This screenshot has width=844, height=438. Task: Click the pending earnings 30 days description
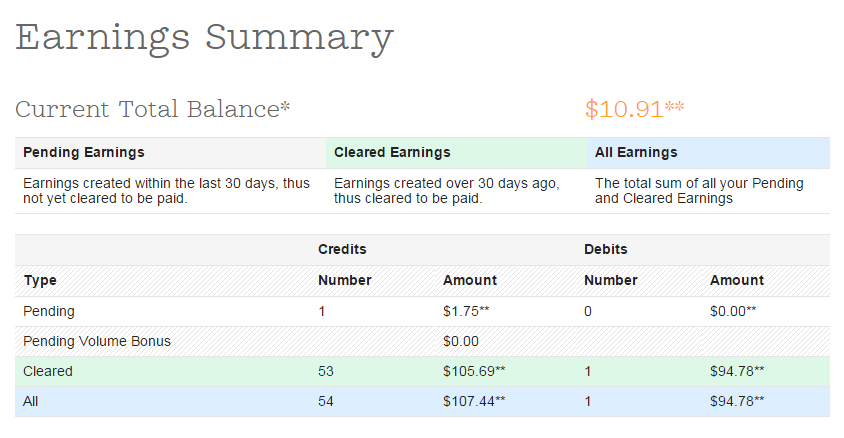[x=166, y=191]
